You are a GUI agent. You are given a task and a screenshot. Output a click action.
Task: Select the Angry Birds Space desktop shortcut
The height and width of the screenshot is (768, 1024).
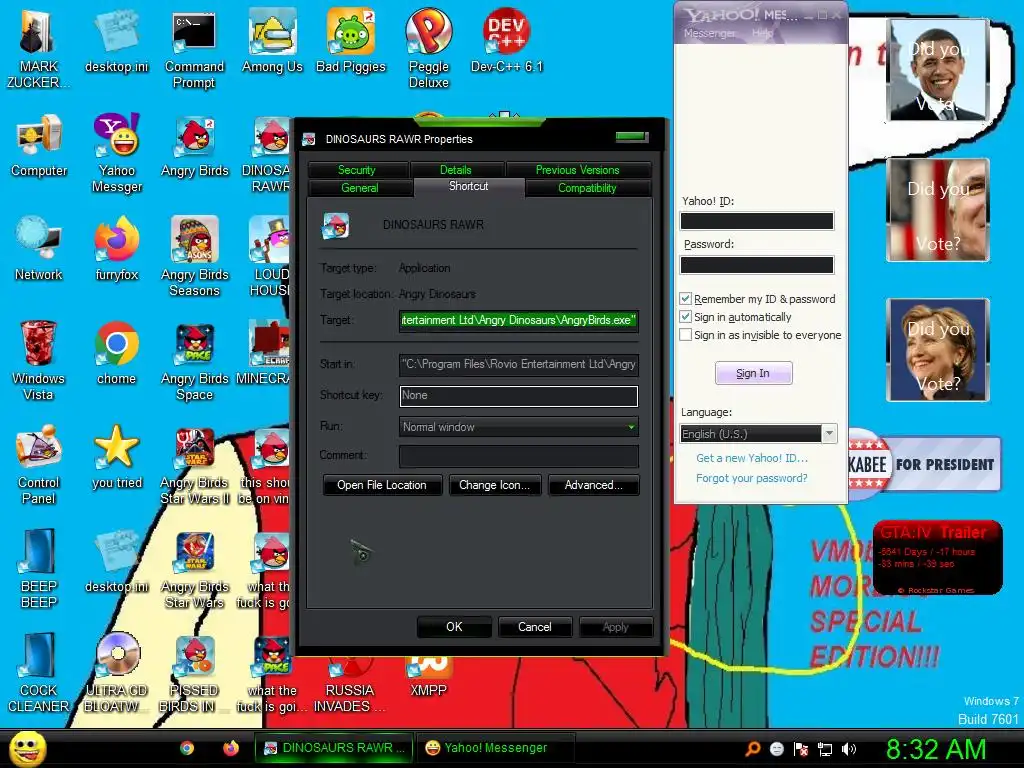tap(195, 361)
